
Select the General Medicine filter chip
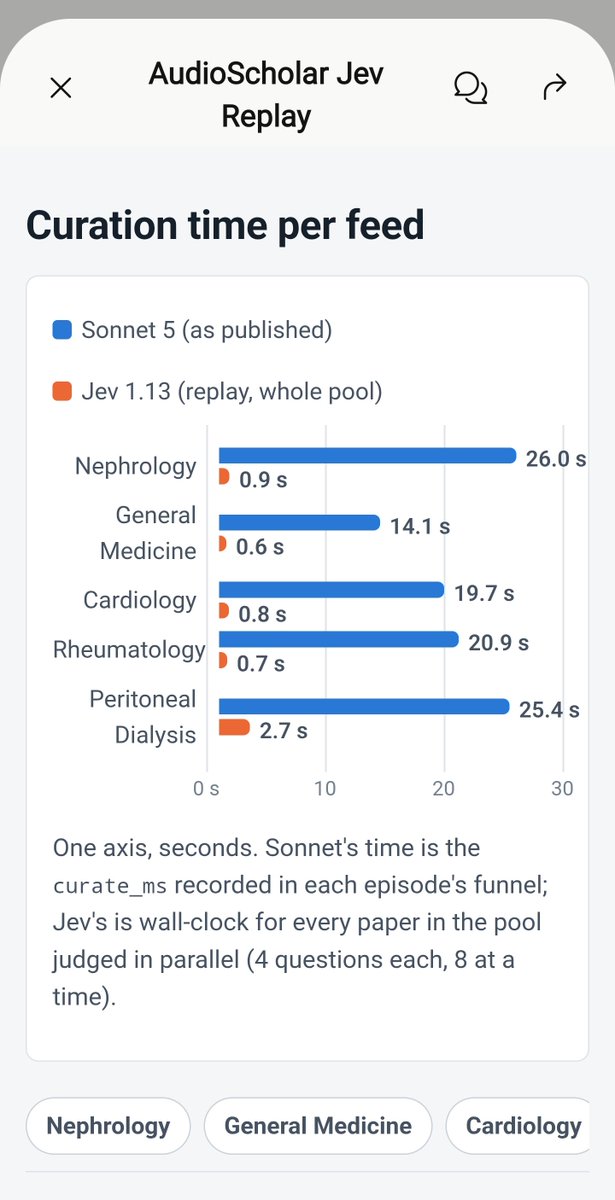pyautogui.click(x=318, y=1126)
